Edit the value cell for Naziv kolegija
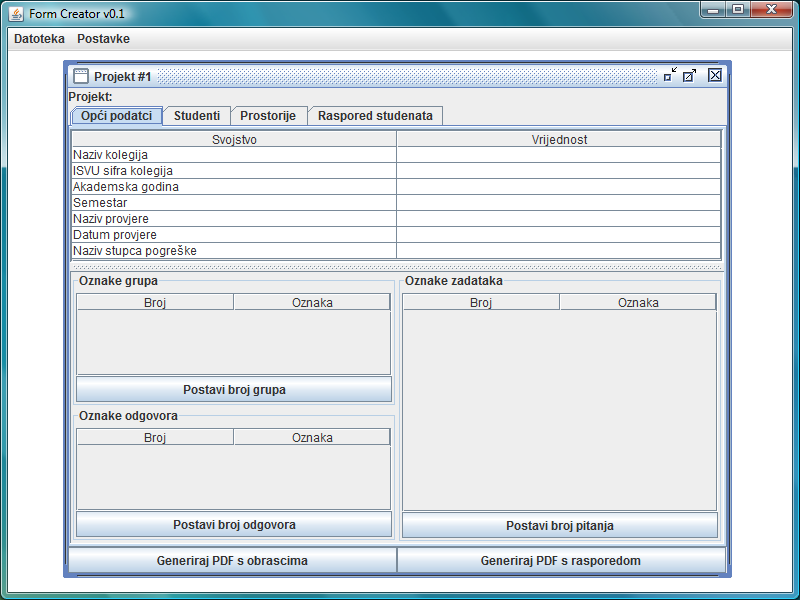Screen dimensions: 800x600 (558, 155)
